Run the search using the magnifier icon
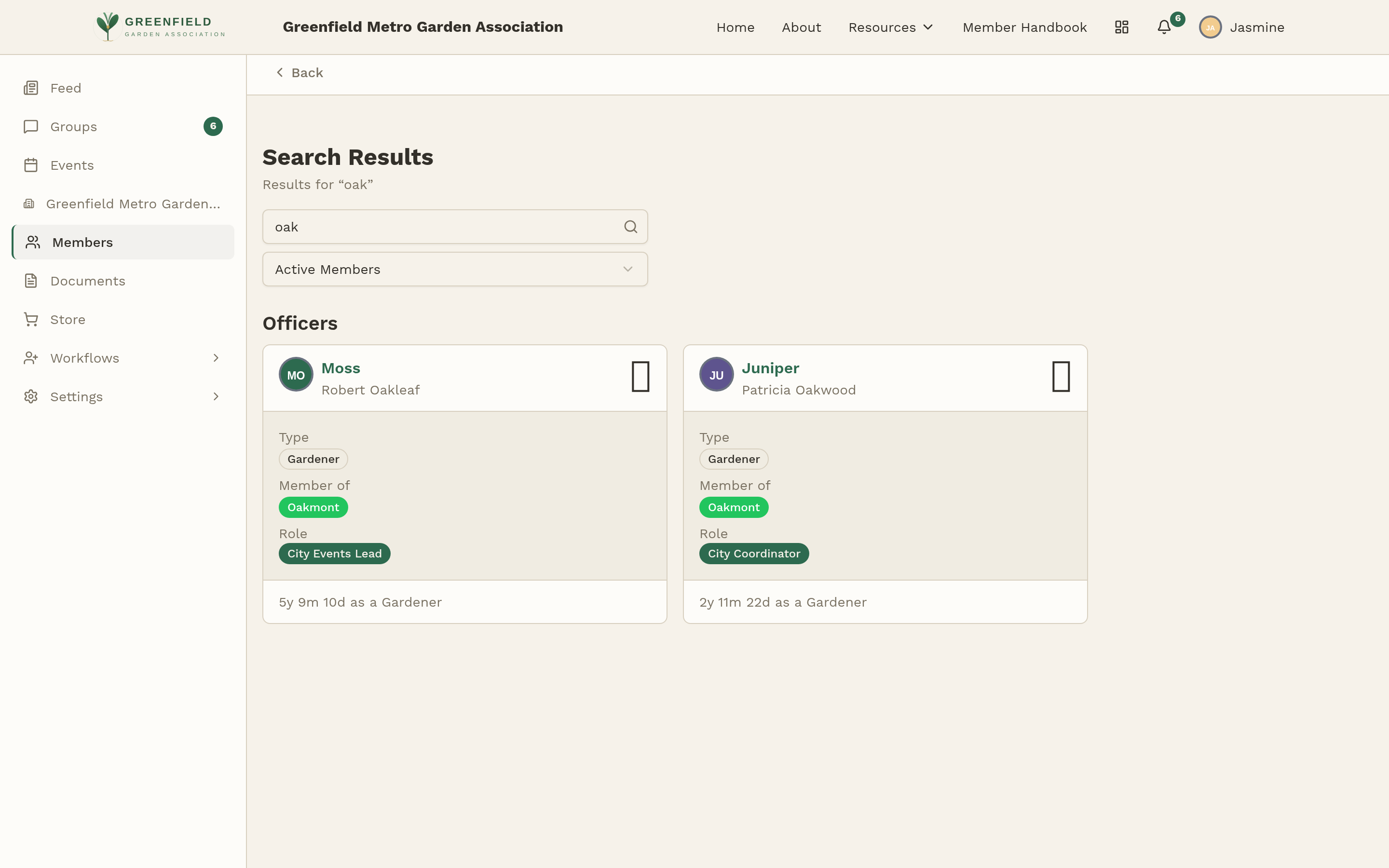 [x=631, y=226]
